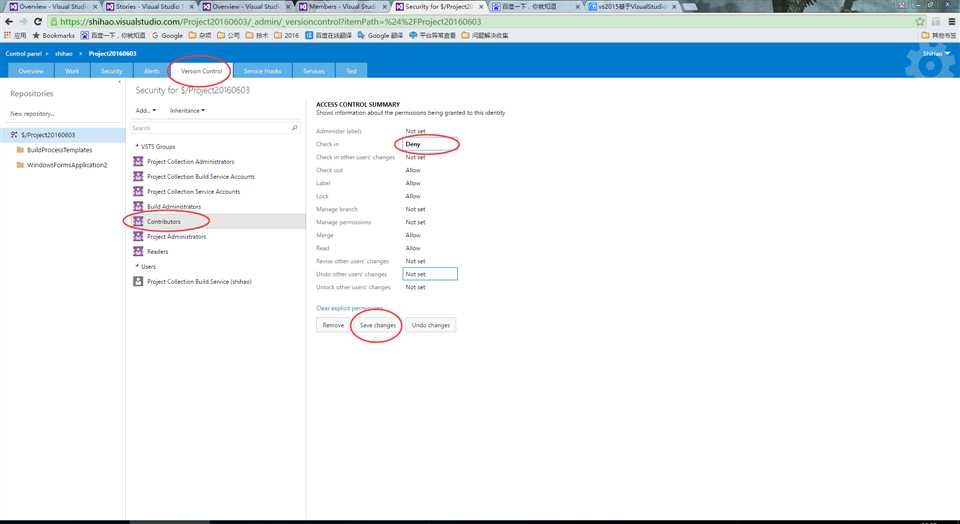Switch to Service Hooks tab
This screenshot has height=524, width=960.
click(x=263, y=71)
